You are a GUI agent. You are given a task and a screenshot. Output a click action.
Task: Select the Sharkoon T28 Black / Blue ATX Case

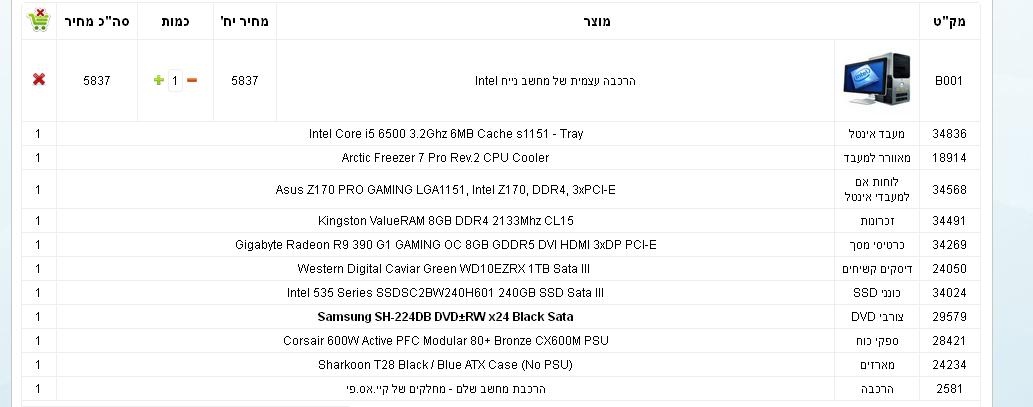pyautogui.click(x=445, y=365)
